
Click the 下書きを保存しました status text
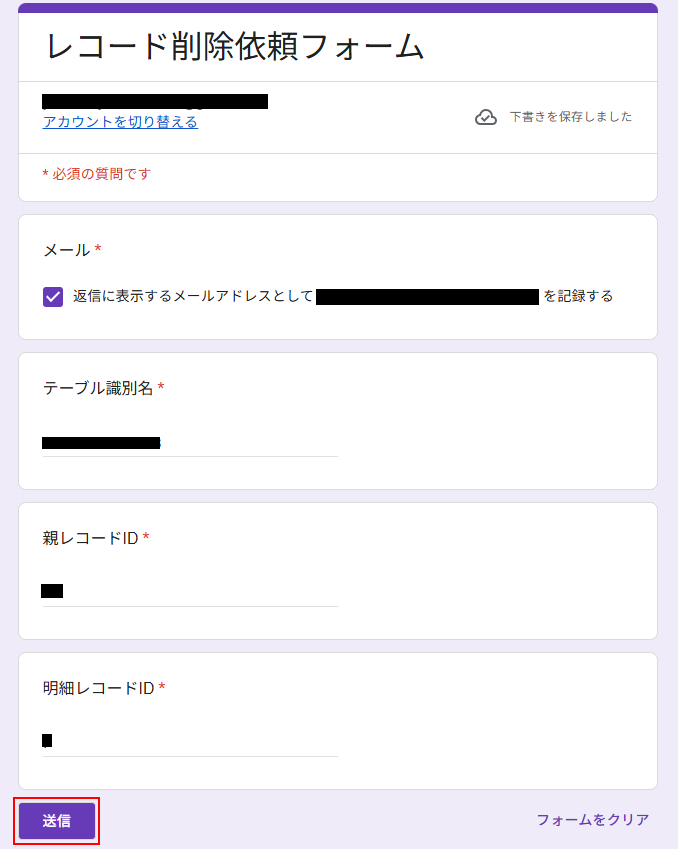click(x=571, y=117)
